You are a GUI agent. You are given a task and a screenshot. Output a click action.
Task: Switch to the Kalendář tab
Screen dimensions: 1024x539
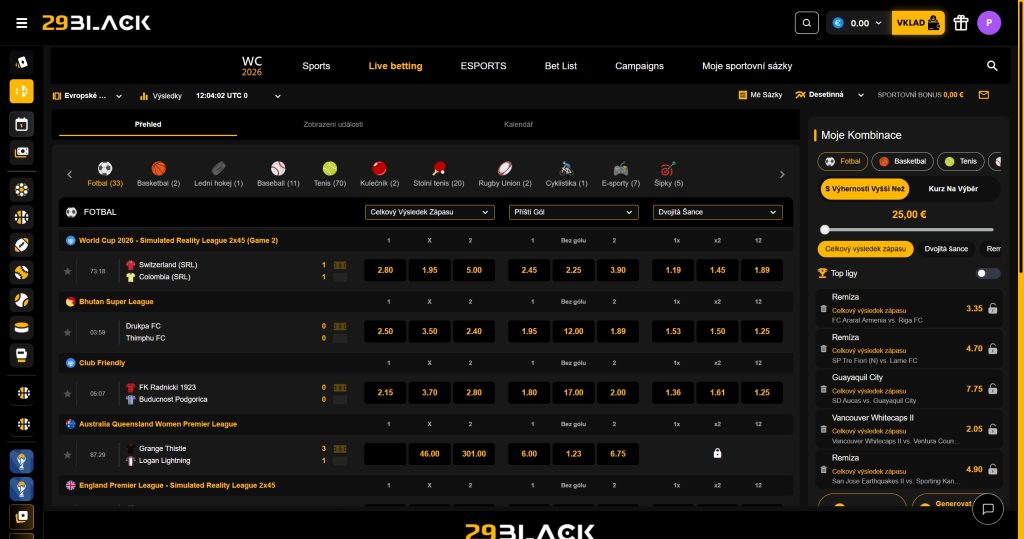tap(519, 124)
